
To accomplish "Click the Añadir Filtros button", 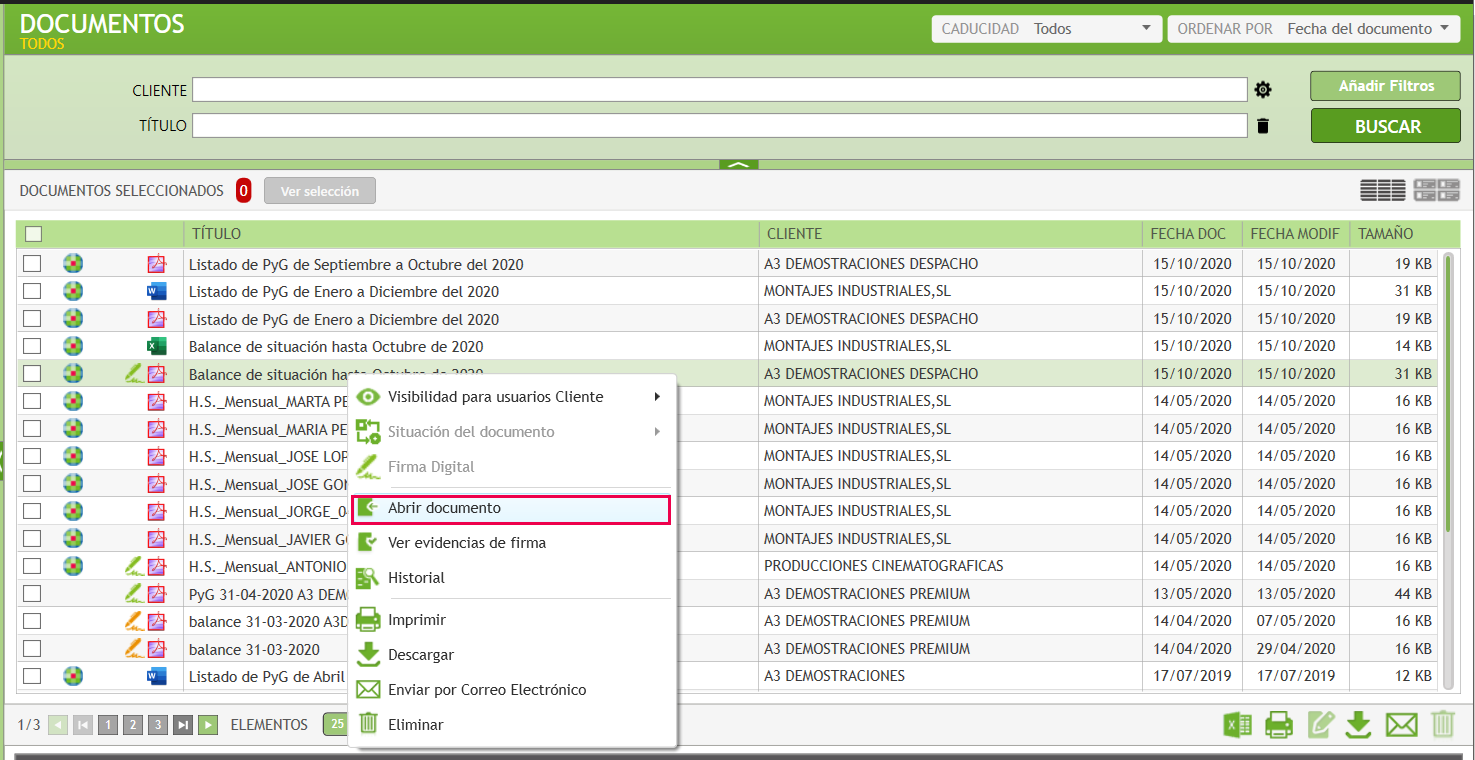I will (1386, 86).
